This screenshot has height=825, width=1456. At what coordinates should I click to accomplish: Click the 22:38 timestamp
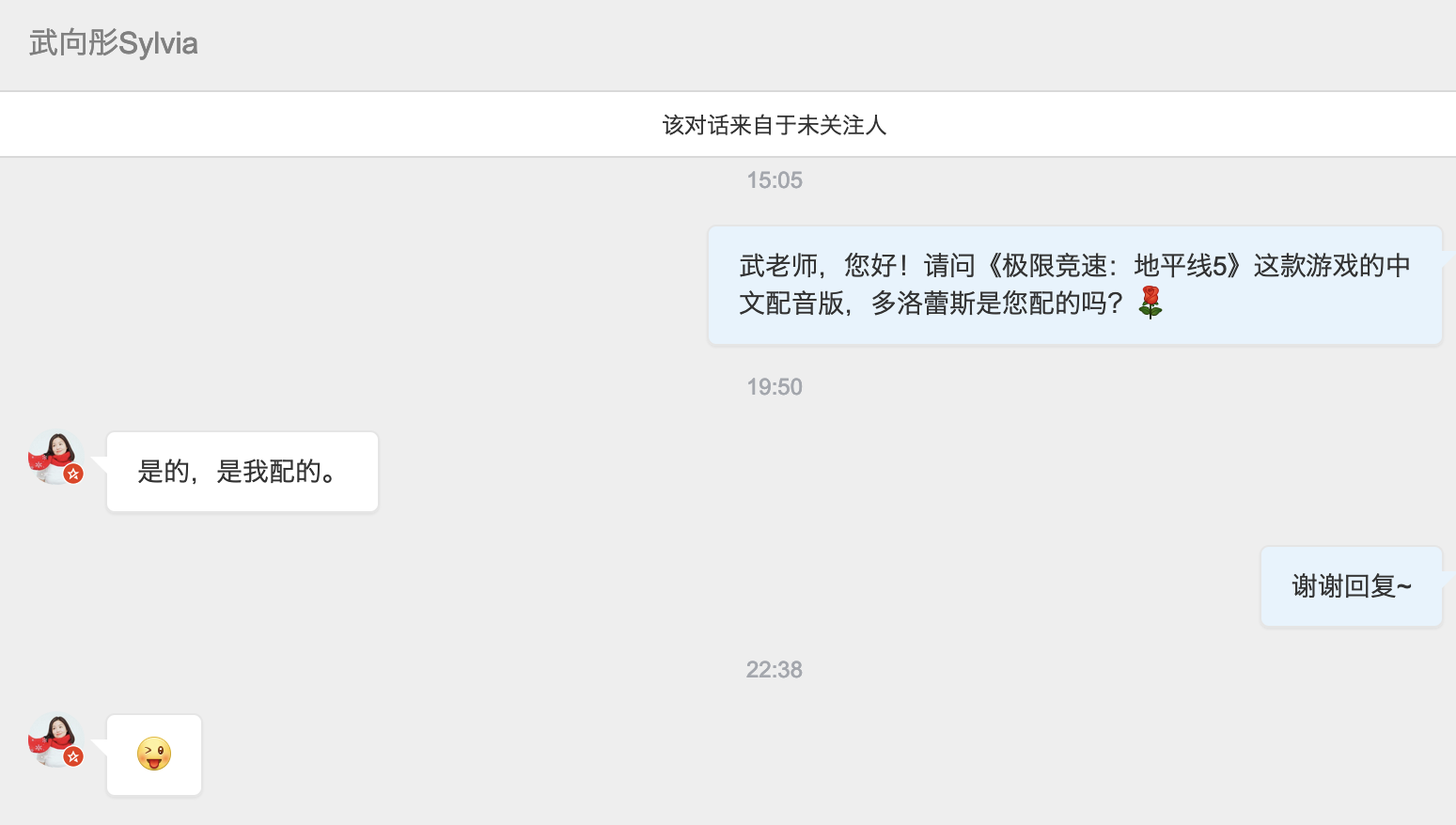(775, 670)
